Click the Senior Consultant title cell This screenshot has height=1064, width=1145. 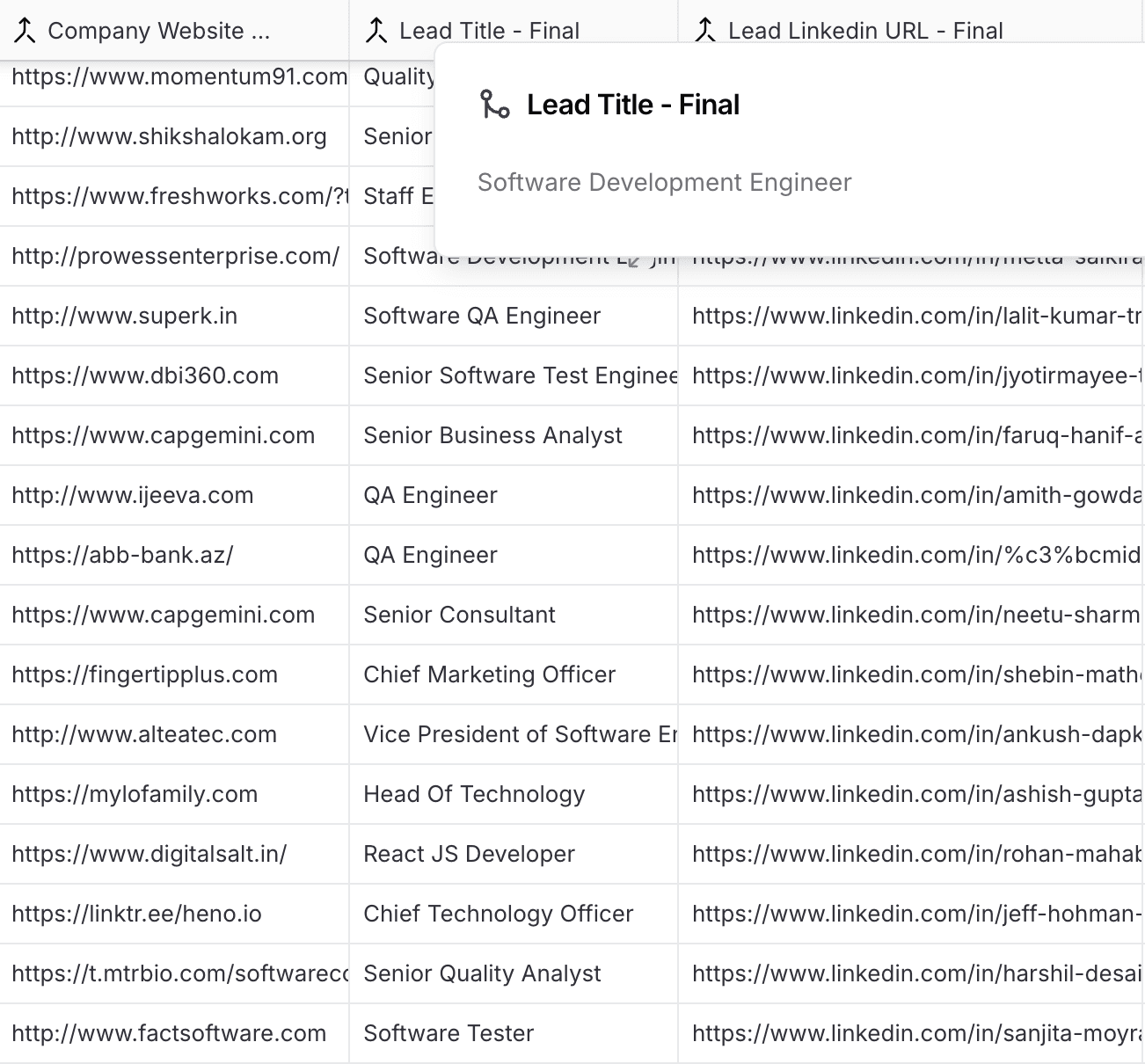click(514, 615)
